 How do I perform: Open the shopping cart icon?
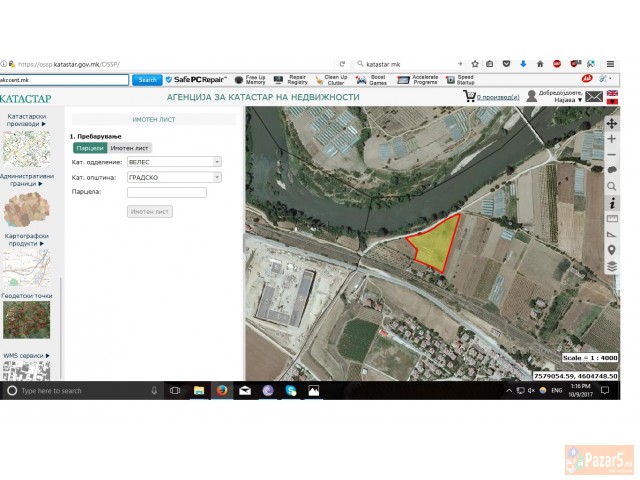tap(468, 97)
